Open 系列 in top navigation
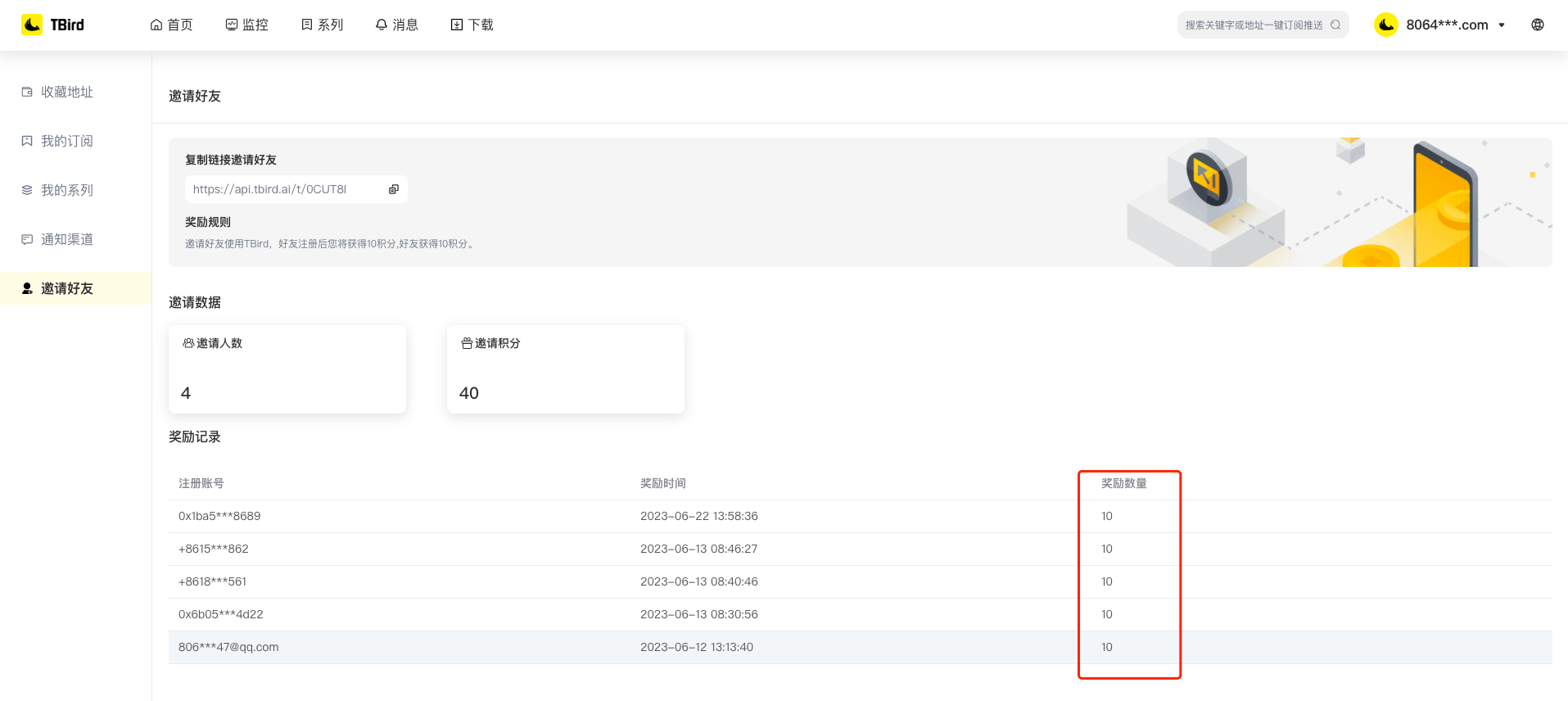Image resolution: width=1568 pixels, height=701 pixels. point(323,25)
